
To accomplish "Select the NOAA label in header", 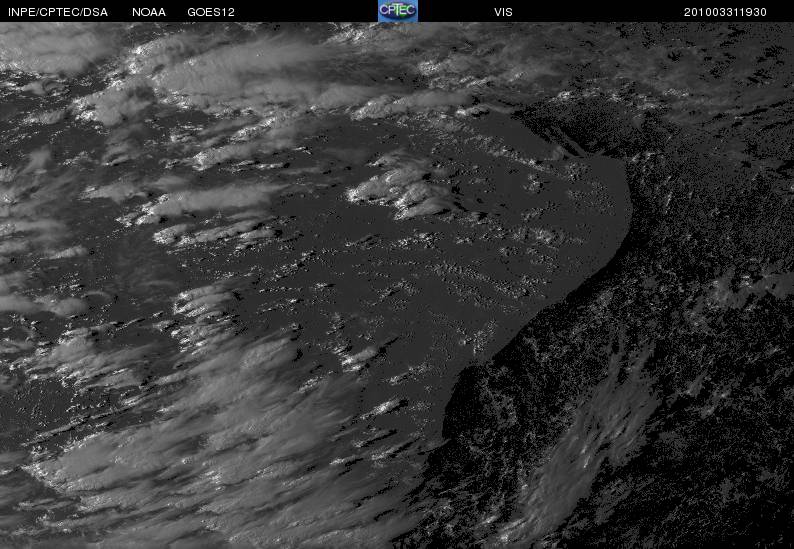I will pyautogui.click(x=149, y=12).
